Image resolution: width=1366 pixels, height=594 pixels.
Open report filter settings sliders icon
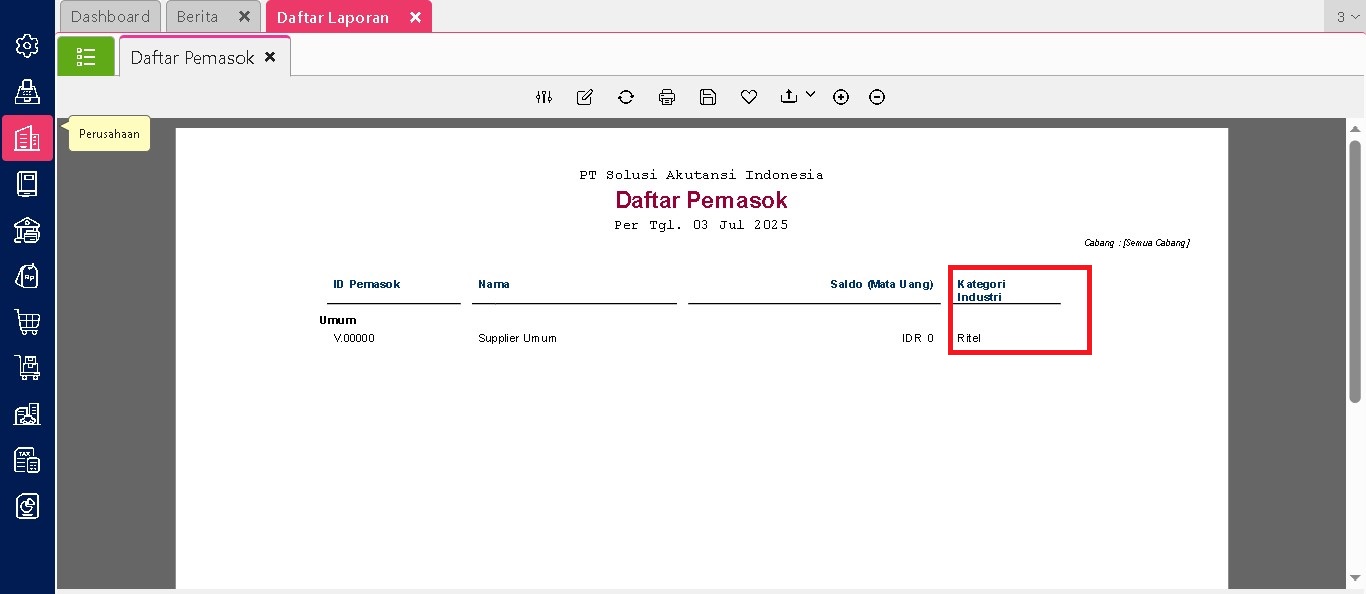point(544,97)
